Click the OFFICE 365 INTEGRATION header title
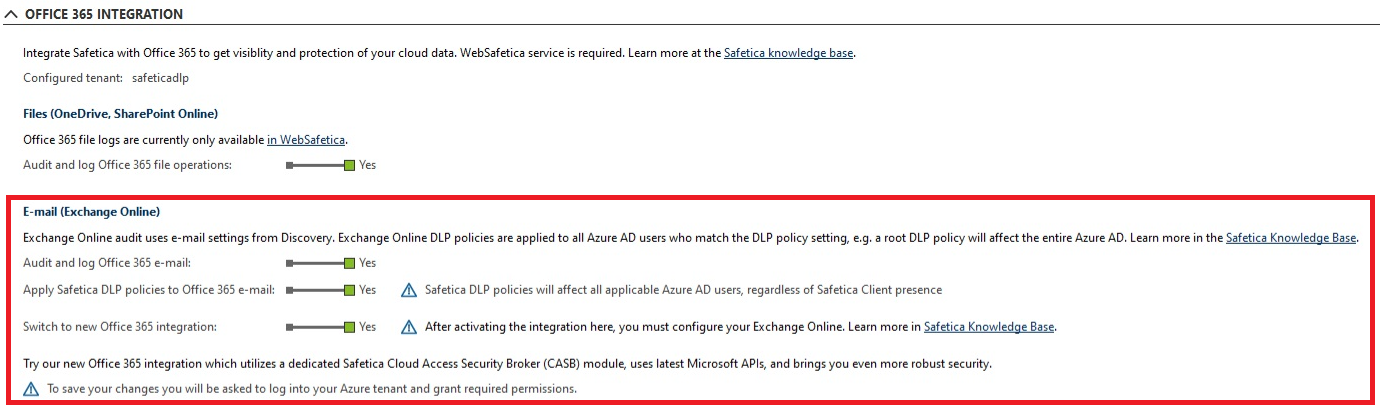The width and height of the screenshot is (1380, 408). tap(104, 15)
